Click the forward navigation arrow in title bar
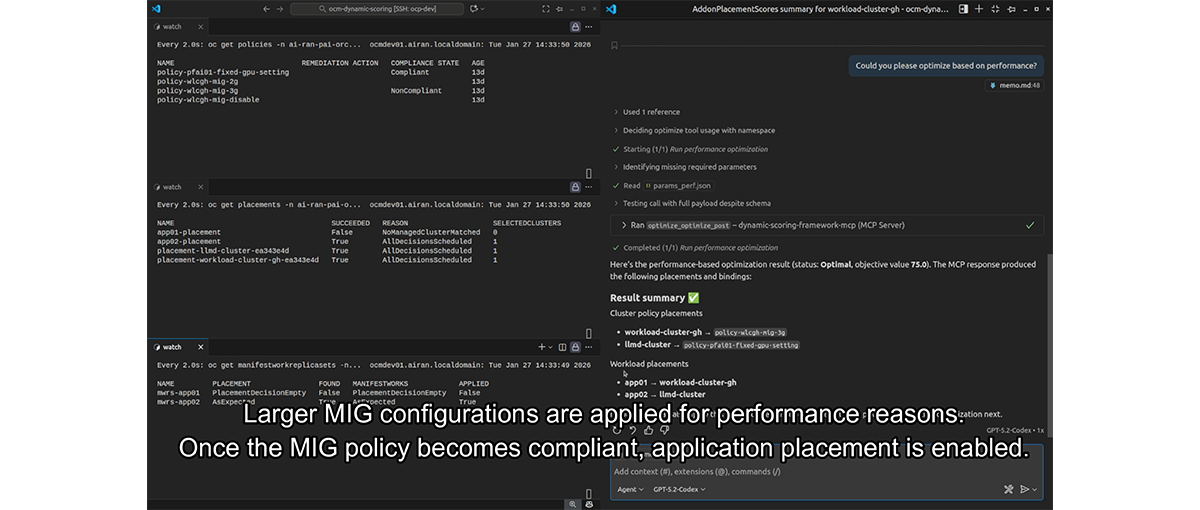 point(280,9)
